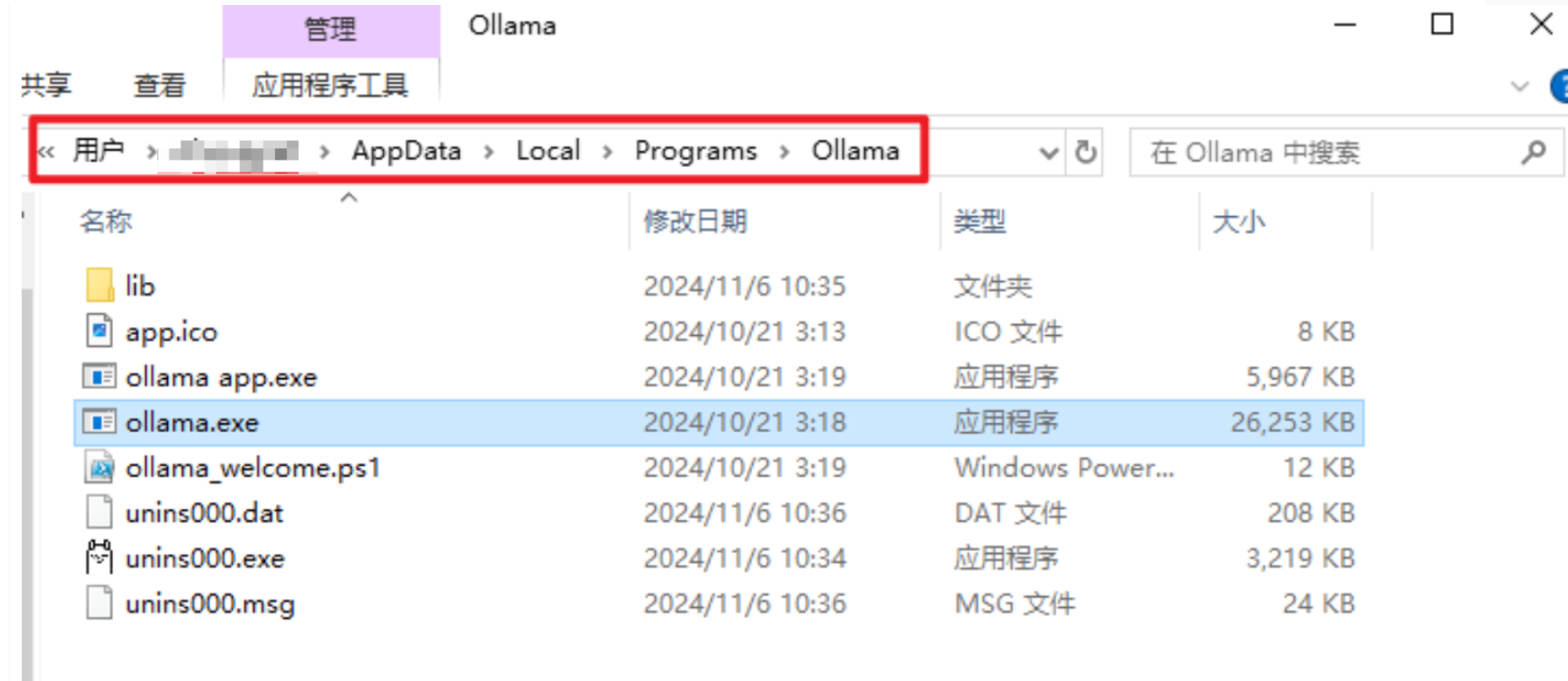Select the file name unins000.msg
This screenshot has width=1568, height=681.
pos(209,604)
